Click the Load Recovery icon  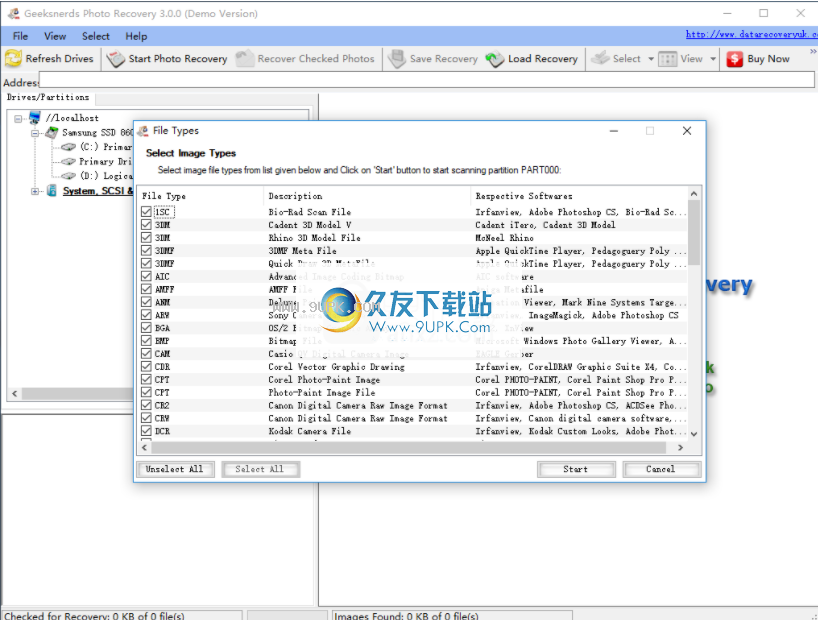click(x=495, y=59)
